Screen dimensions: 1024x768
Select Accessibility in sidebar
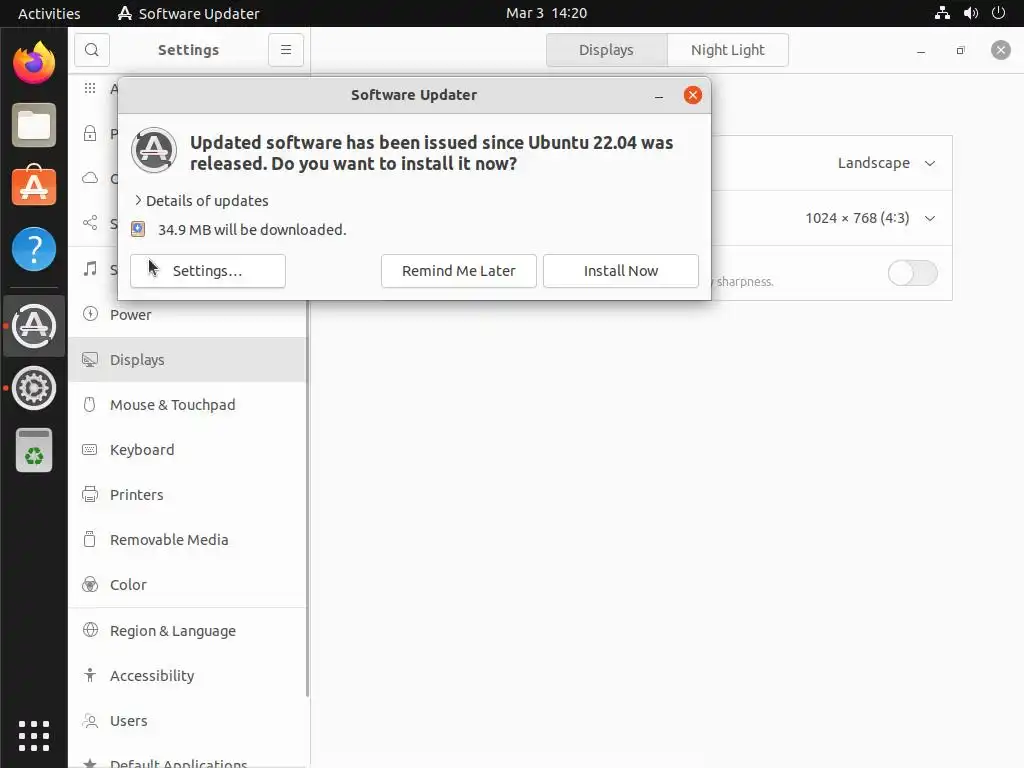(x=187, y=676)
